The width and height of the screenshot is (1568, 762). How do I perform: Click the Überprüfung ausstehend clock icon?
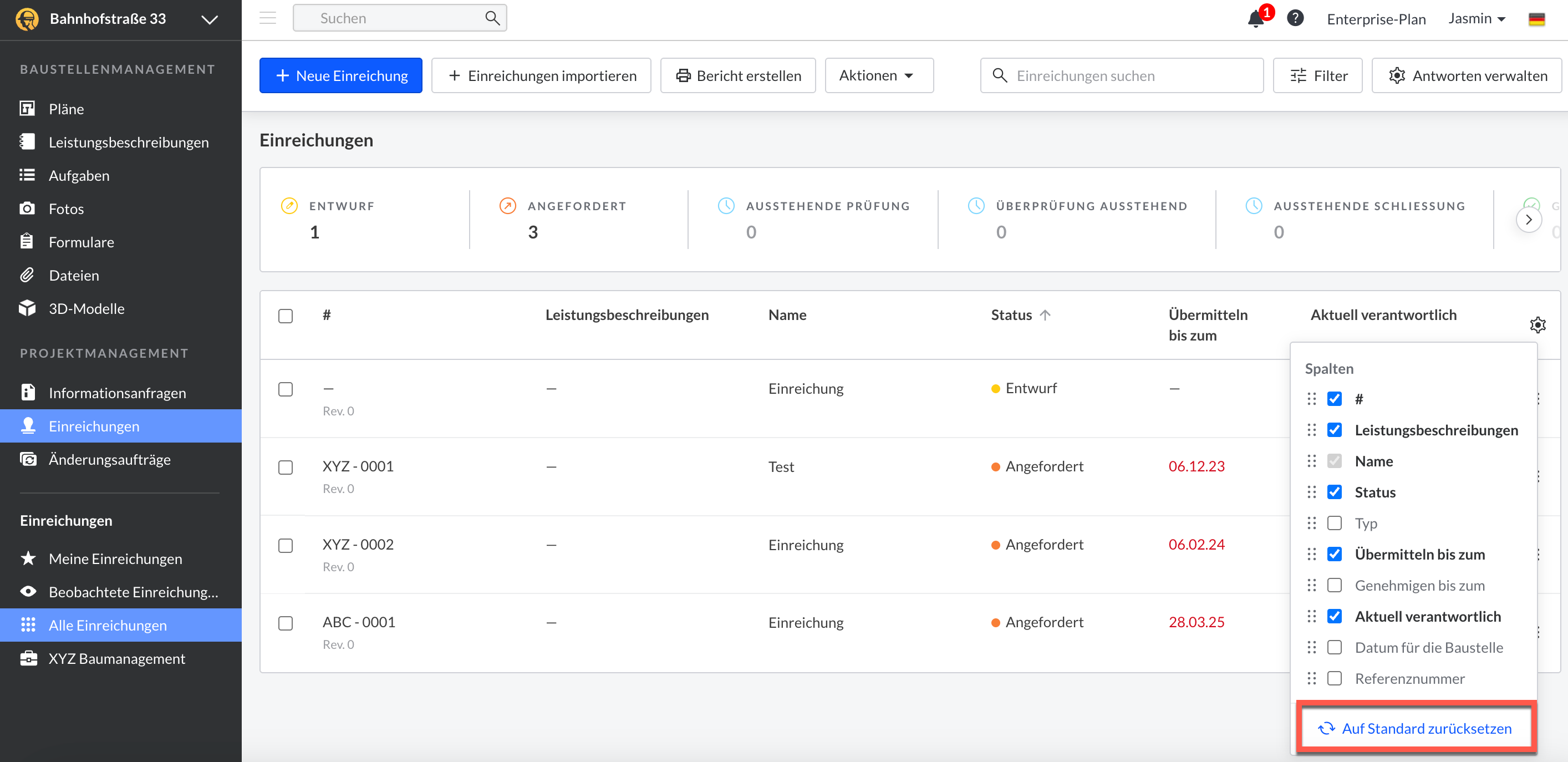tap(976, 206)
